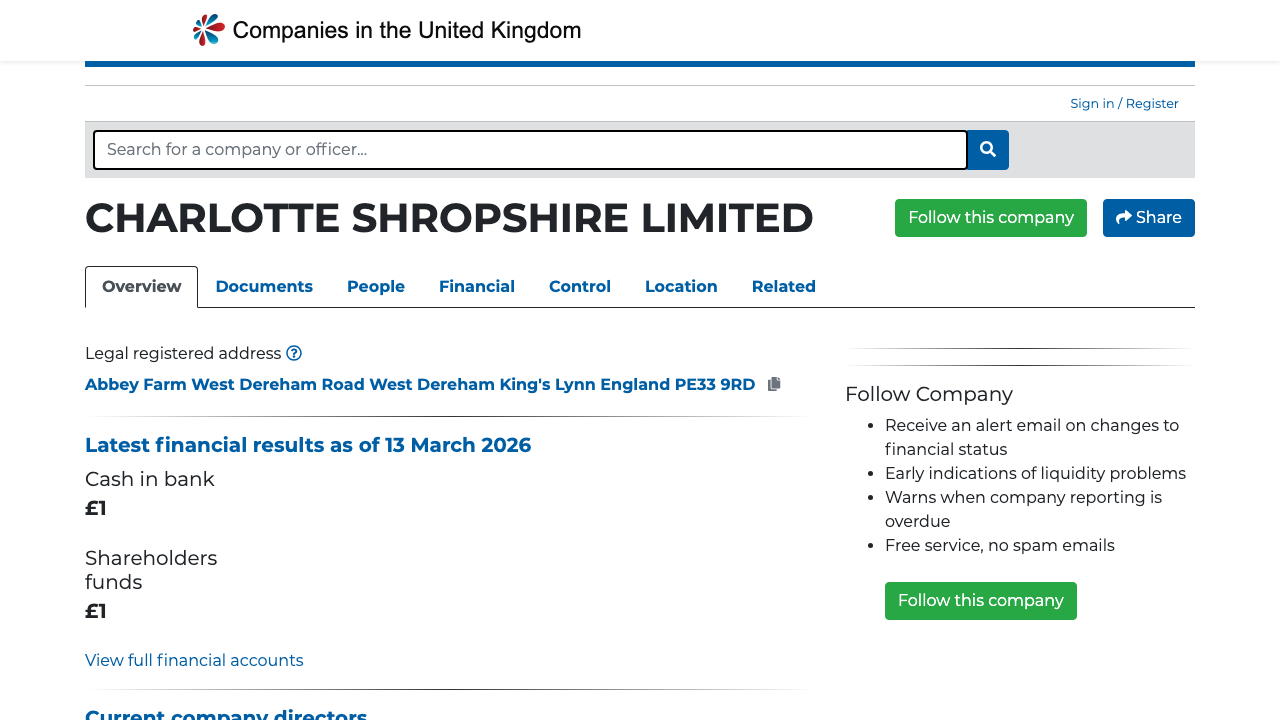Click the Abbey Farm registered address link

click(x=420, y=384)
